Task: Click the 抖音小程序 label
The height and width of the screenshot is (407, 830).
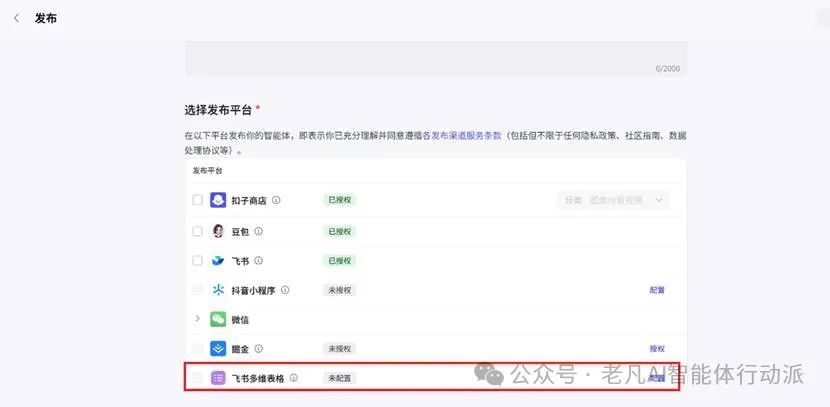Action: [253, 291]
